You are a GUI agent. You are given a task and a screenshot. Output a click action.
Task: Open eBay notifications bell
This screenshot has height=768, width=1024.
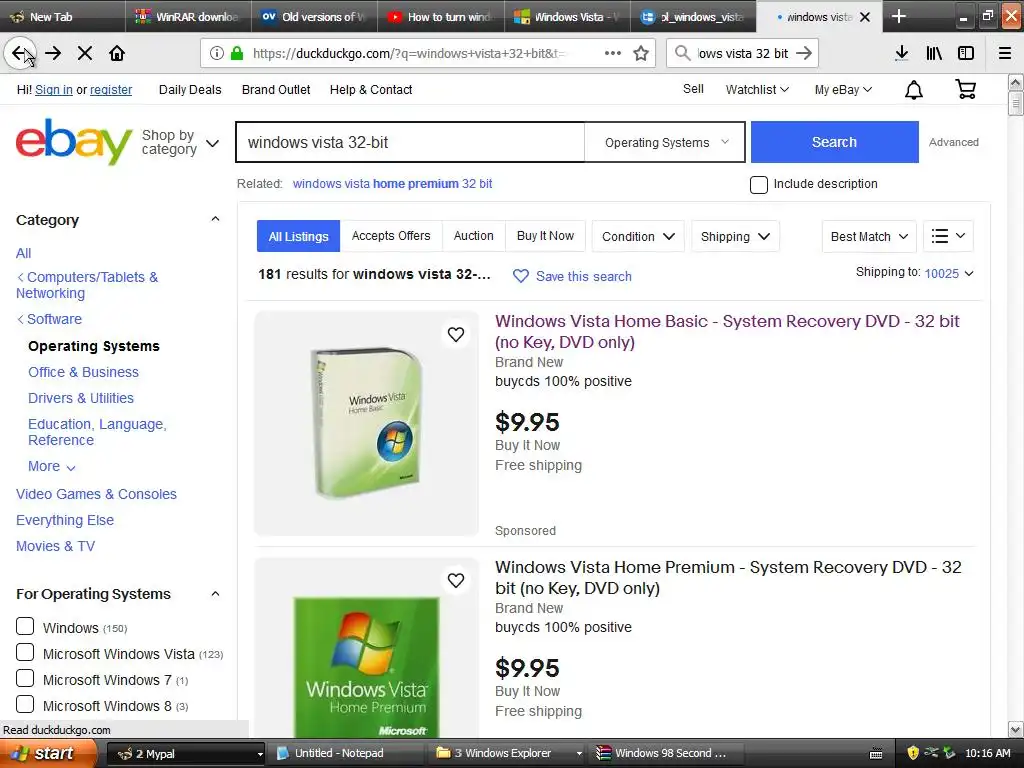[x=914, y=90]
